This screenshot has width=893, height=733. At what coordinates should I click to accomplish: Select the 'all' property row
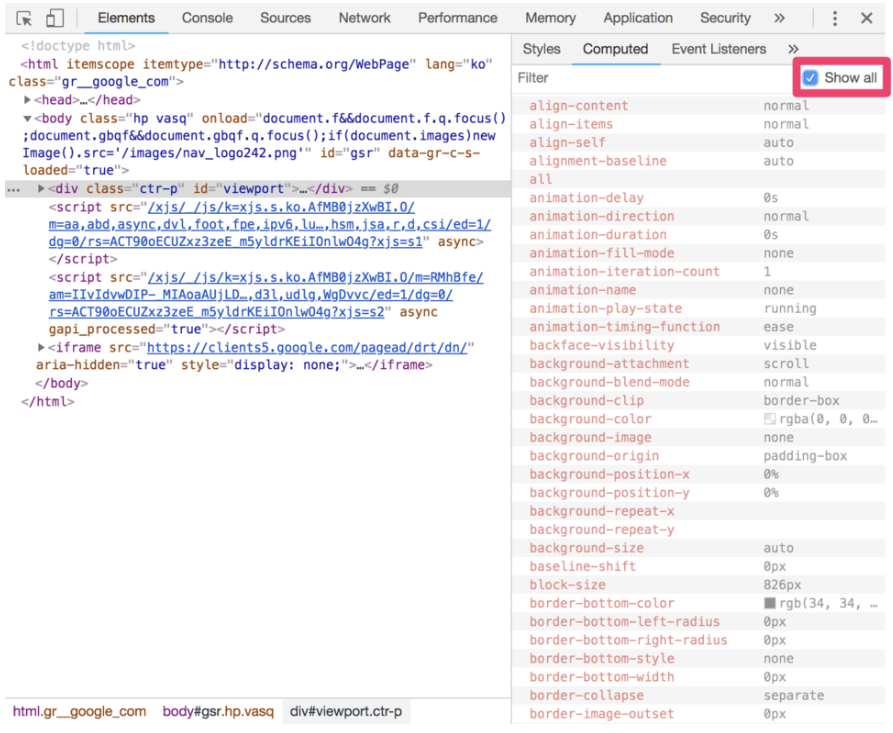[x=698, y=179]
